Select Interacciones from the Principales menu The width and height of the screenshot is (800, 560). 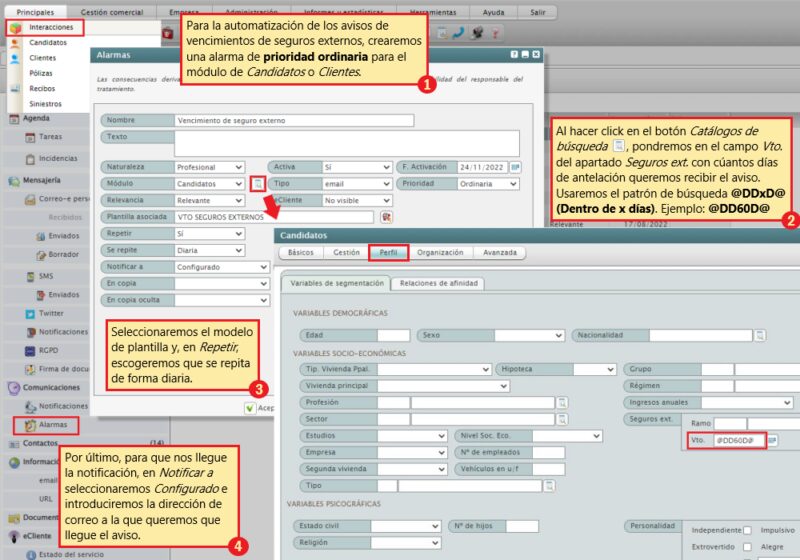click(x=52, y=28)
